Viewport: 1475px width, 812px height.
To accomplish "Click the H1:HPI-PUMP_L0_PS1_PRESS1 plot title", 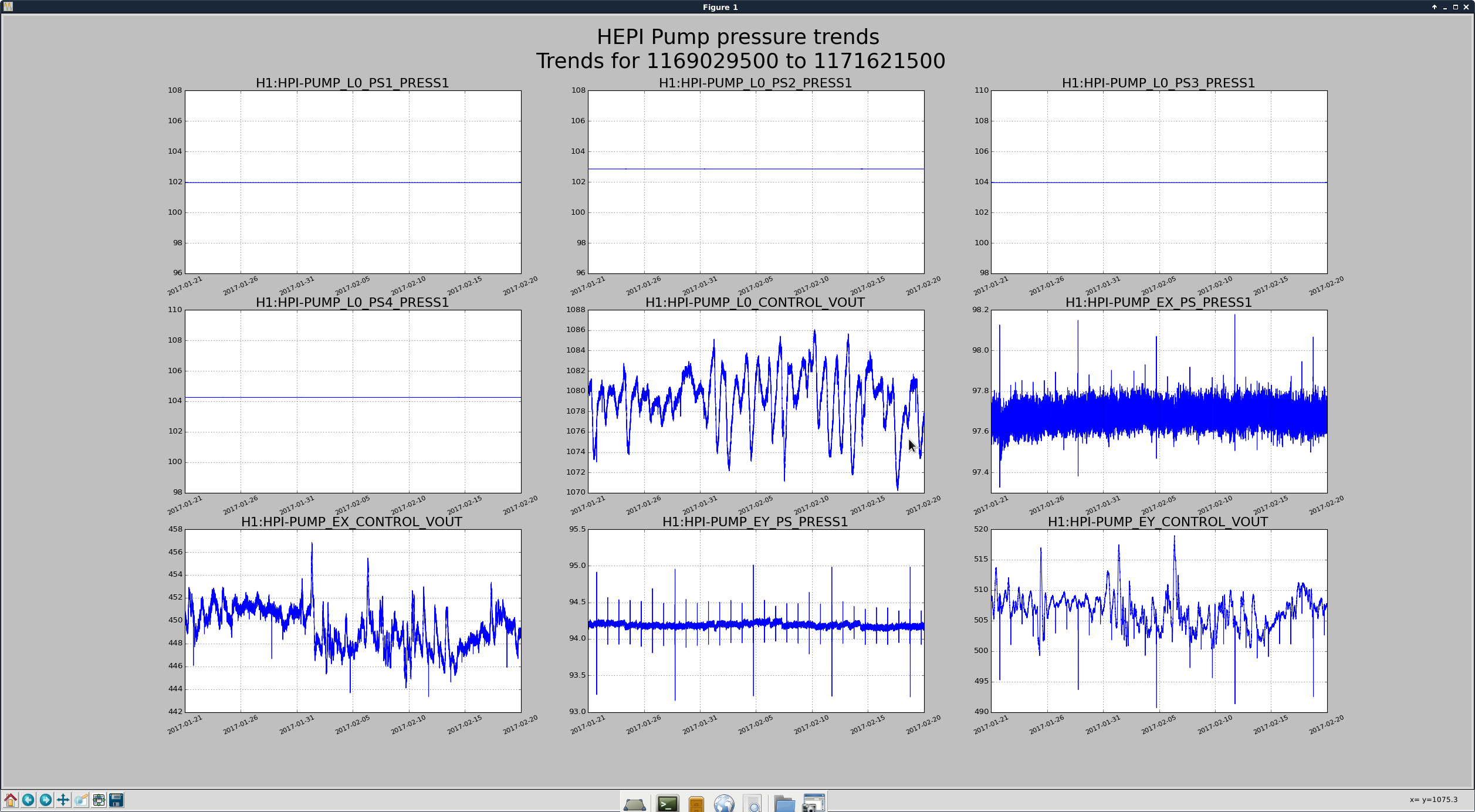I will click(x=352, y=83).
